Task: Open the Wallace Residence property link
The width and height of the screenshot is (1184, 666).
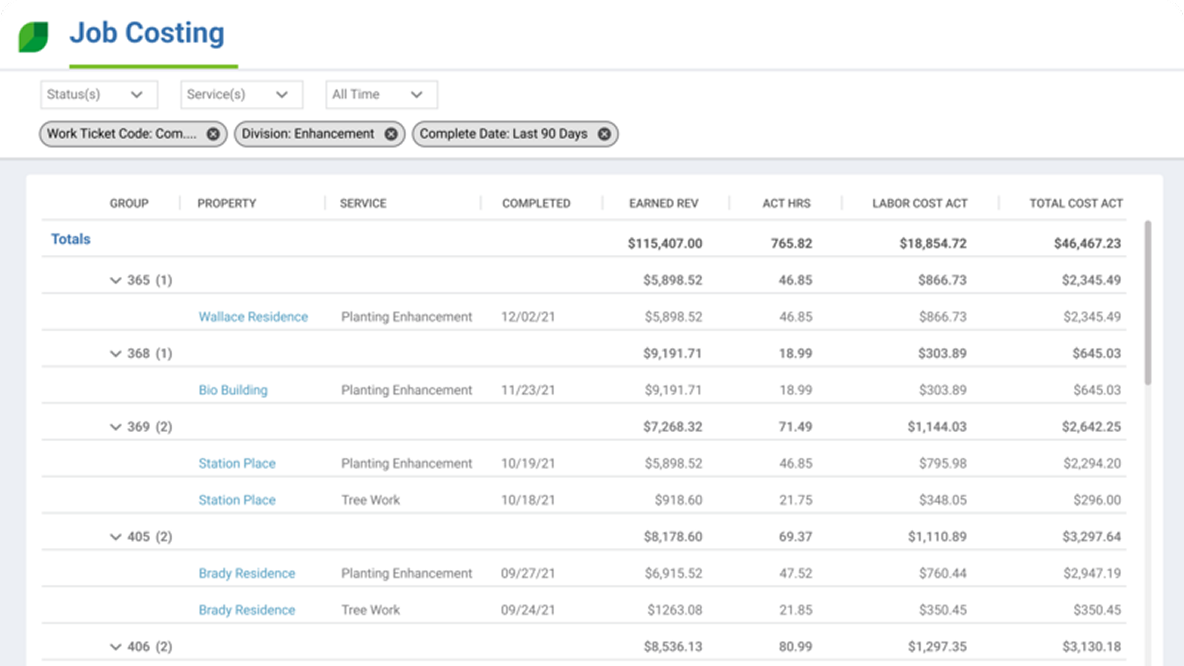Action: coord(253,317)
